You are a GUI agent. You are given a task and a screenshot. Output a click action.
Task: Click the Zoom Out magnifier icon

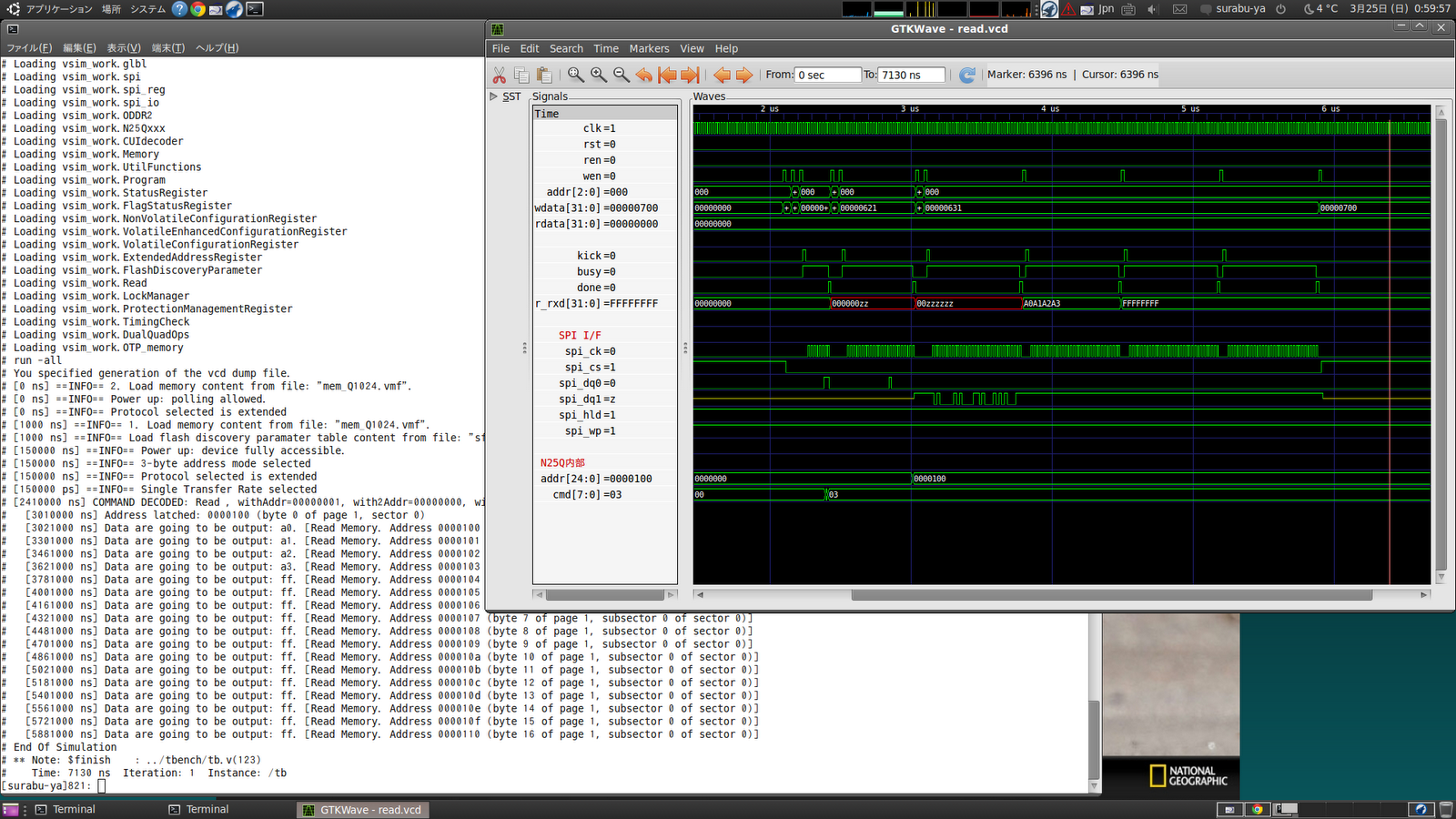[622, 75]
